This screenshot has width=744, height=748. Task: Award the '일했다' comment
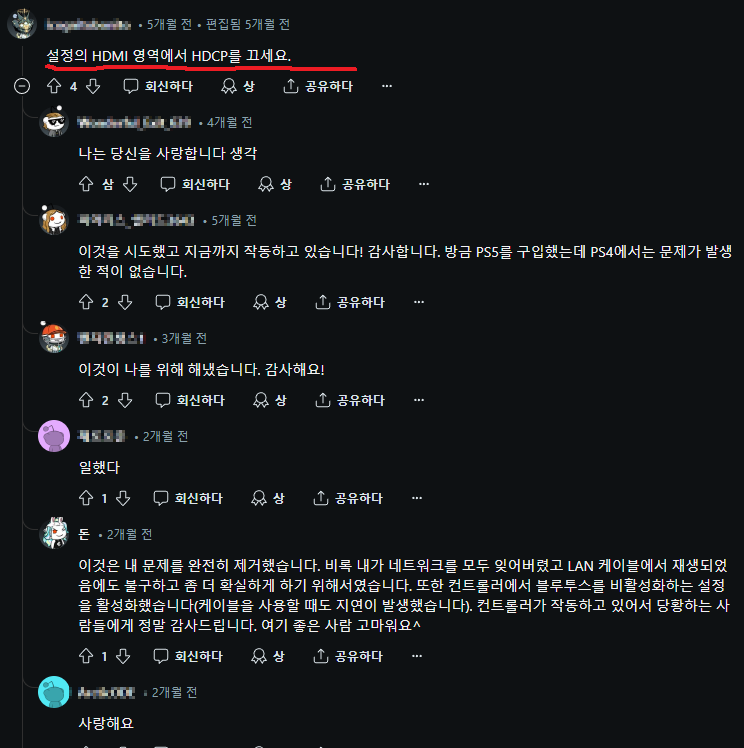[x=268, y=498]
